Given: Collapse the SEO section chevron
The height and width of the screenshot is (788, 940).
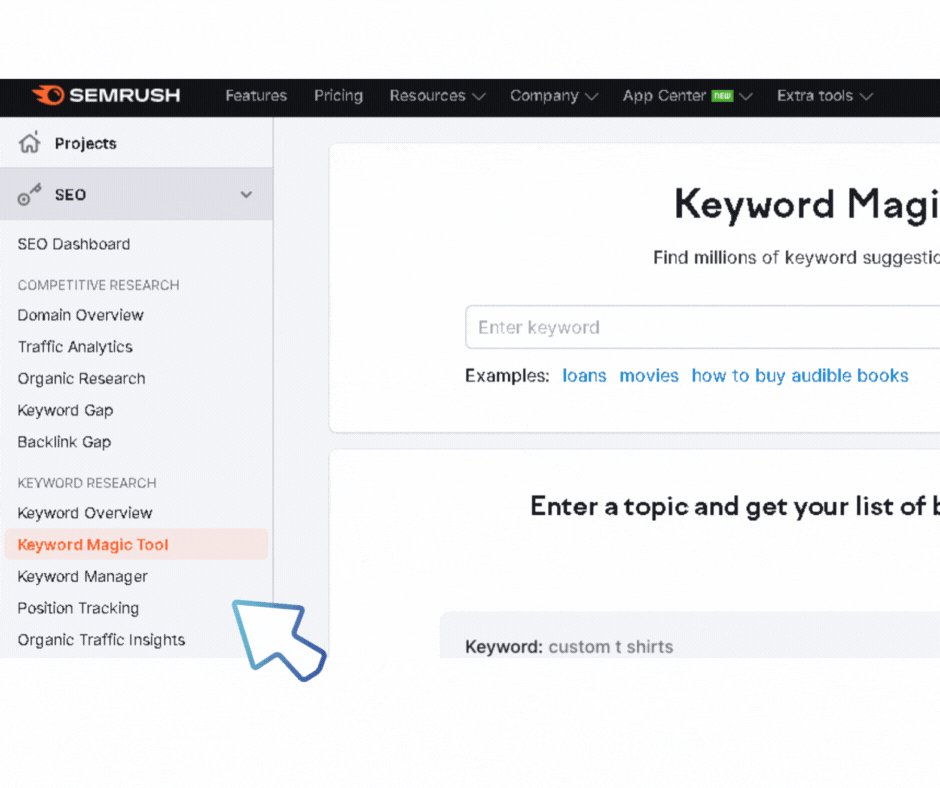Looking at the screenshot, I should click(246, 194).
